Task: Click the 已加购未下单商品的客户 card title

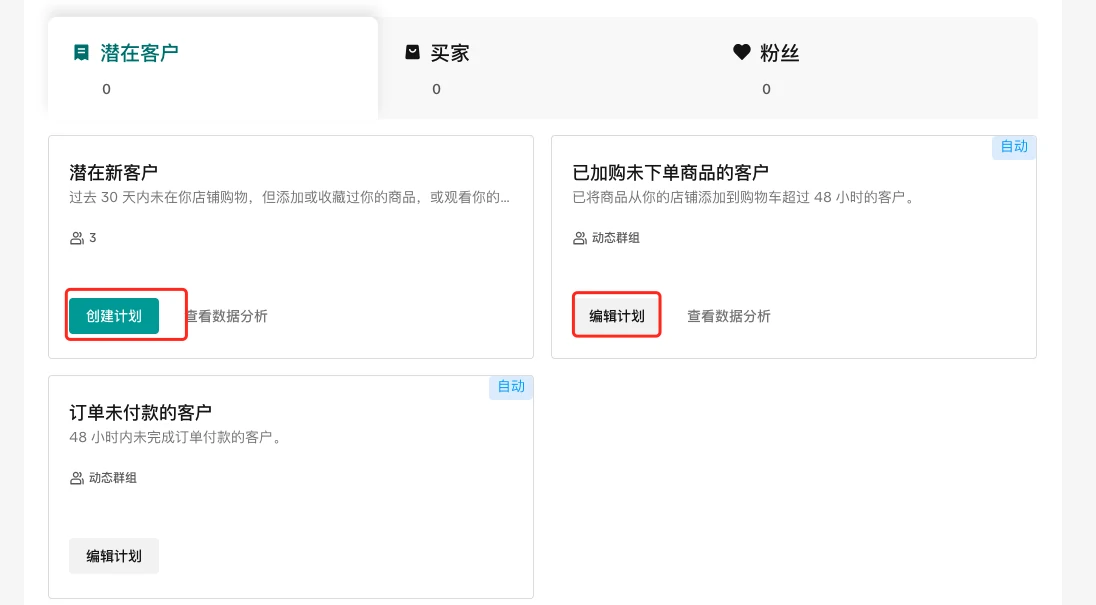Action: [670, 172]
